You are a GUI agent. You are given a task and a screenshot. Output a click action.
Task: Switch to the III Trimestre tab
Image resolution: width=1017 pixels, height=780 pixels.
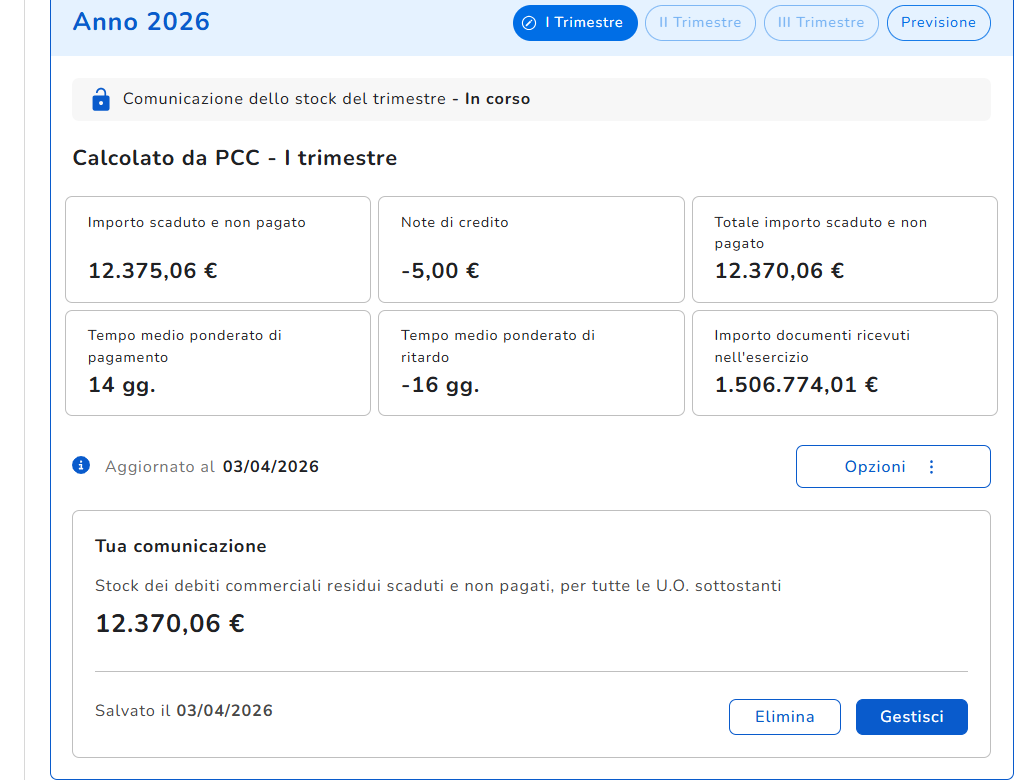tap(821, 23)
